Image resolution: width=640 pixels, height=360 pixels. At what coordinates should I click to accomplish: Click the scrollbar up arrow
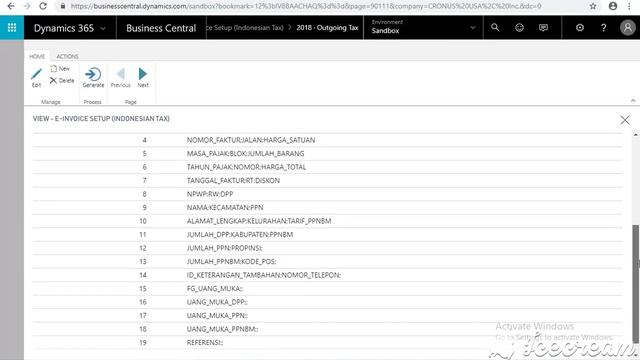[x=636, y=134]
